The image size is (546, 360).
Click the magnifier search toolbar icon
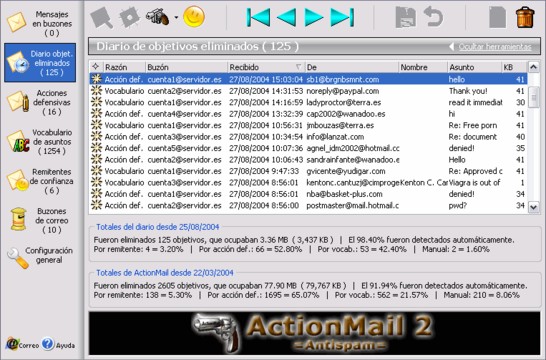click(101, 17)
